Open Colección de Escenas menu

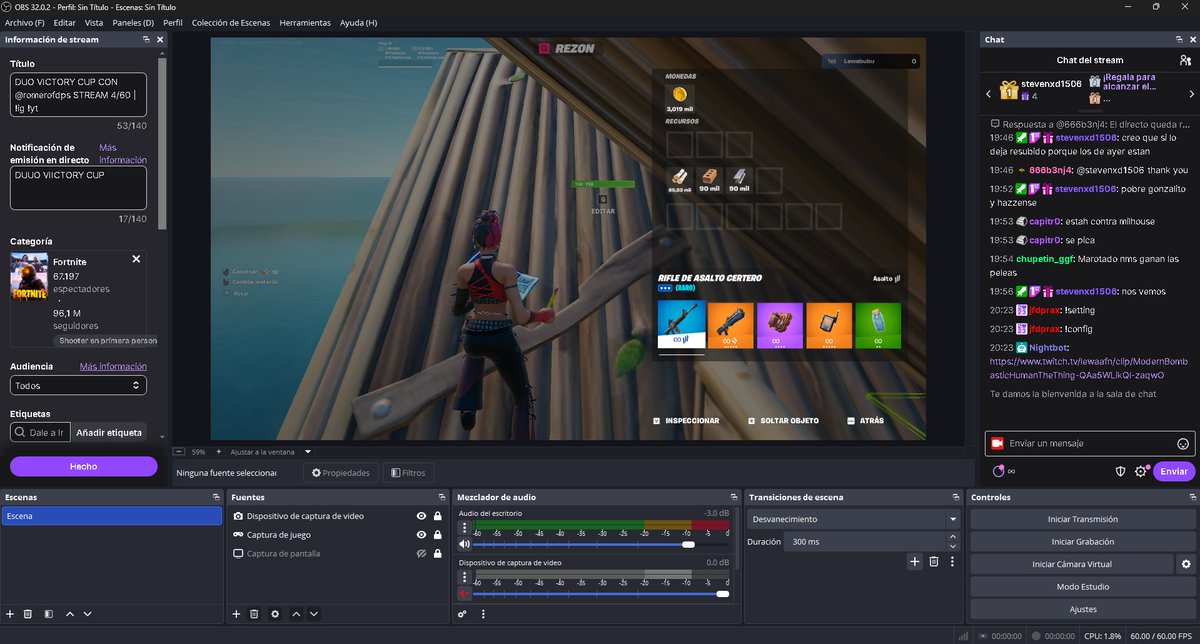[231, 22]
